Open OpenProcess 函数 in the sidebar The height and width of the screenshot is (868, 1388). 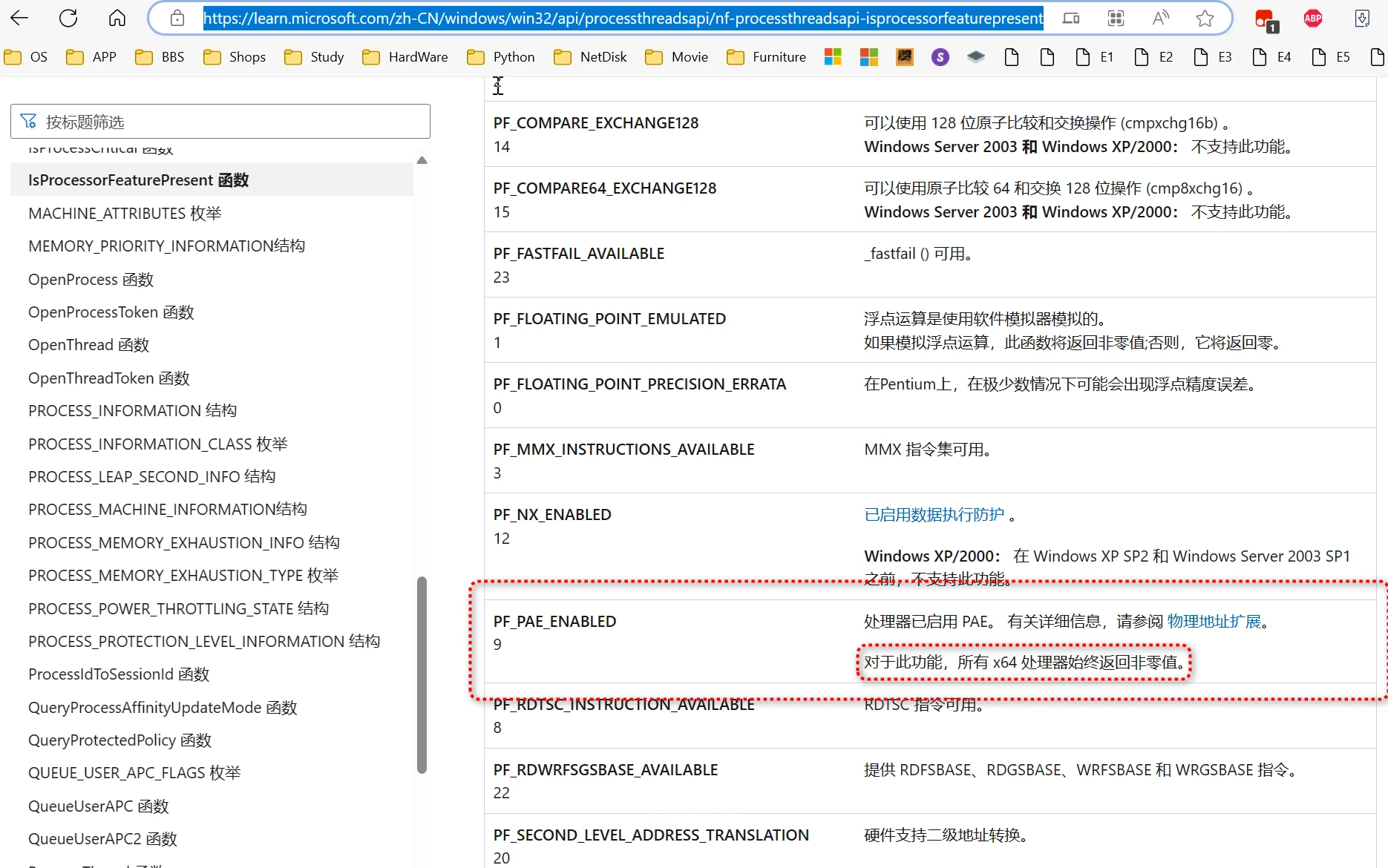[91, 280]
